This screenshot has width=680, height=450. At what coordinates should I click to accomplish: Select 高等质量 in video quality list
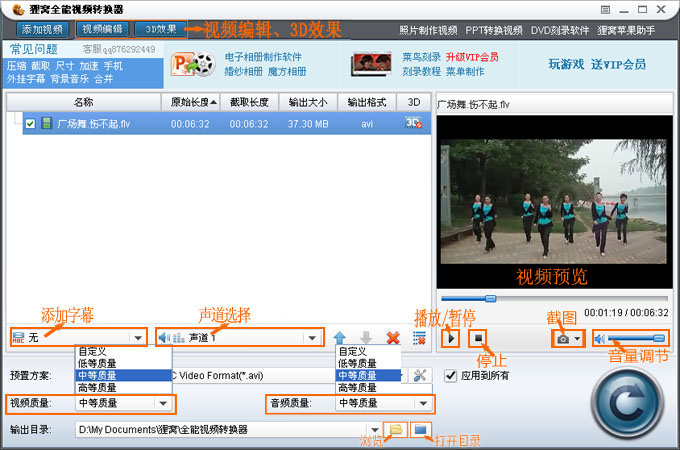[124, 387]
